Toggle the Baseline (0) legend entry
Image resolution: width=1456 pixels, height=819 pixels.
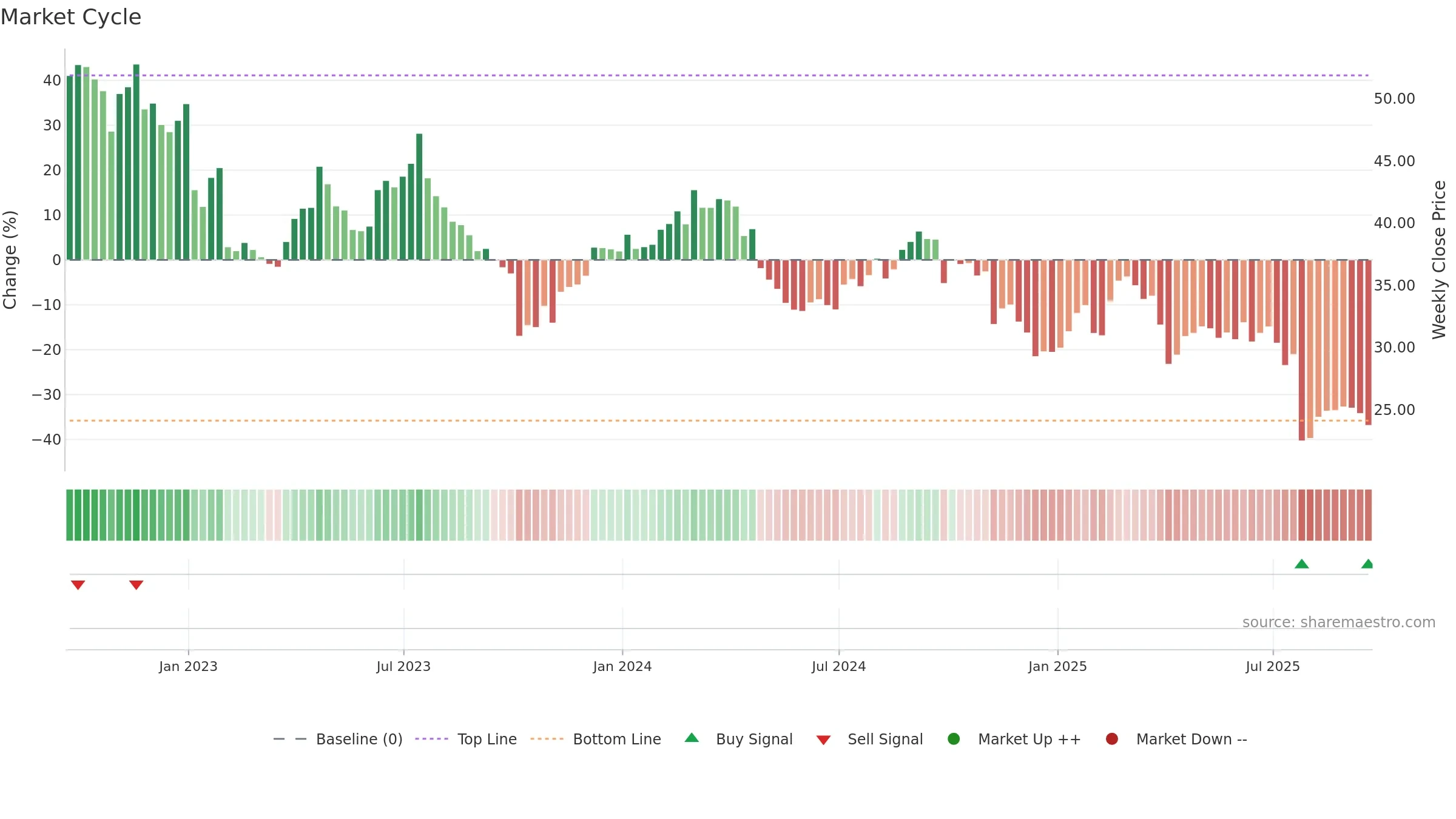click(x=338, y=739)
